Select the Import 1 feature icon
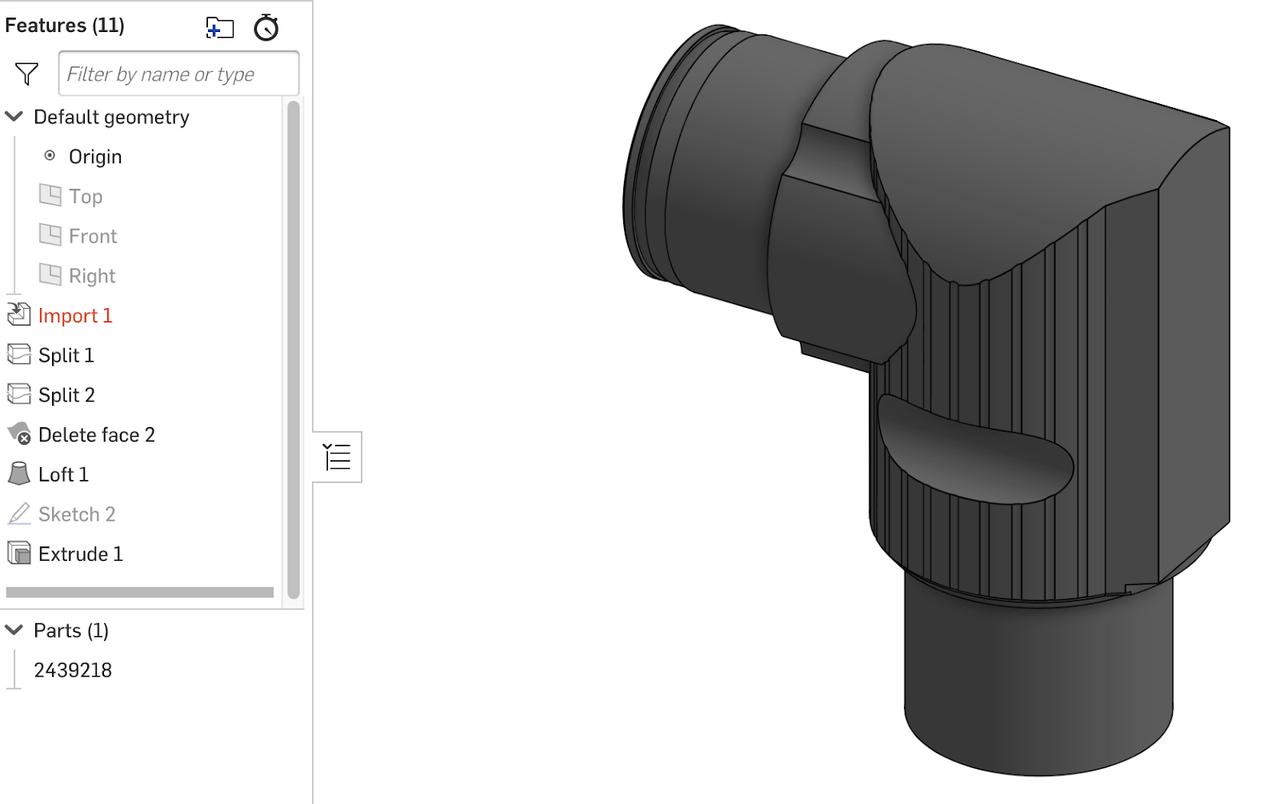The image size is (1280, 804). click(19, 314)
